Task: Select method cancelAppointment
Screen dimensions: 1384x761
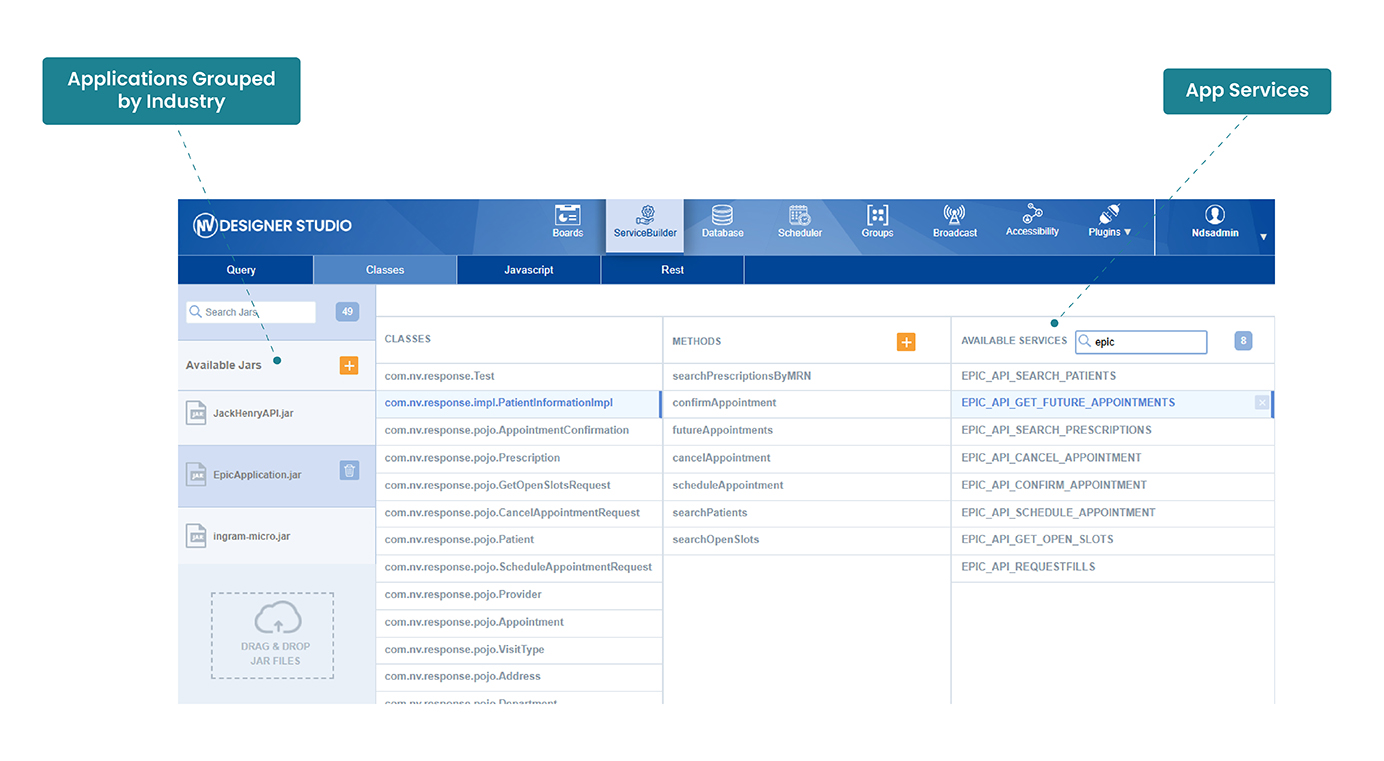Action: coord(807,458)
